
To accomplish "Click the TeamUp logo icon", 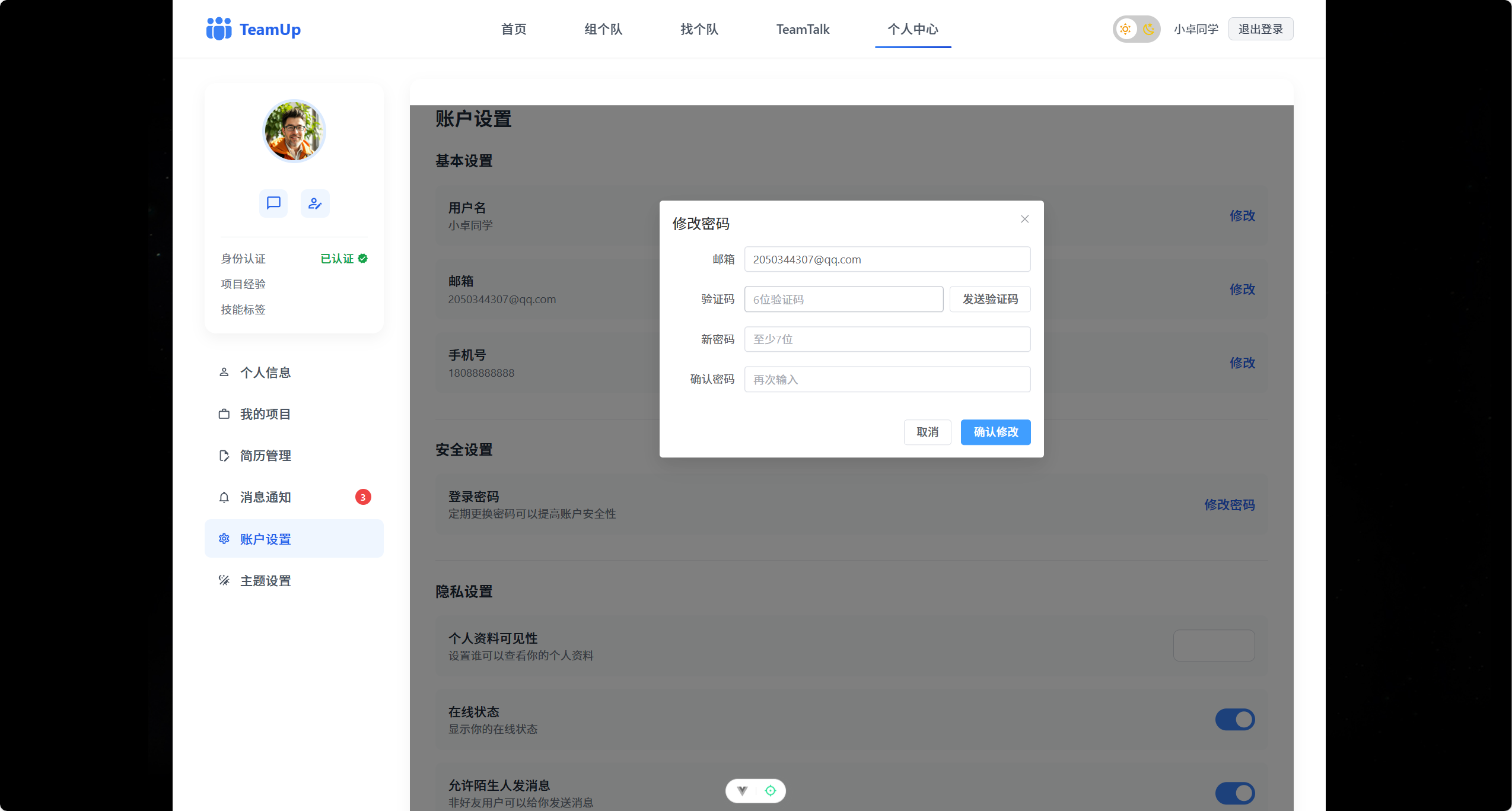I will tap(219, 29).
